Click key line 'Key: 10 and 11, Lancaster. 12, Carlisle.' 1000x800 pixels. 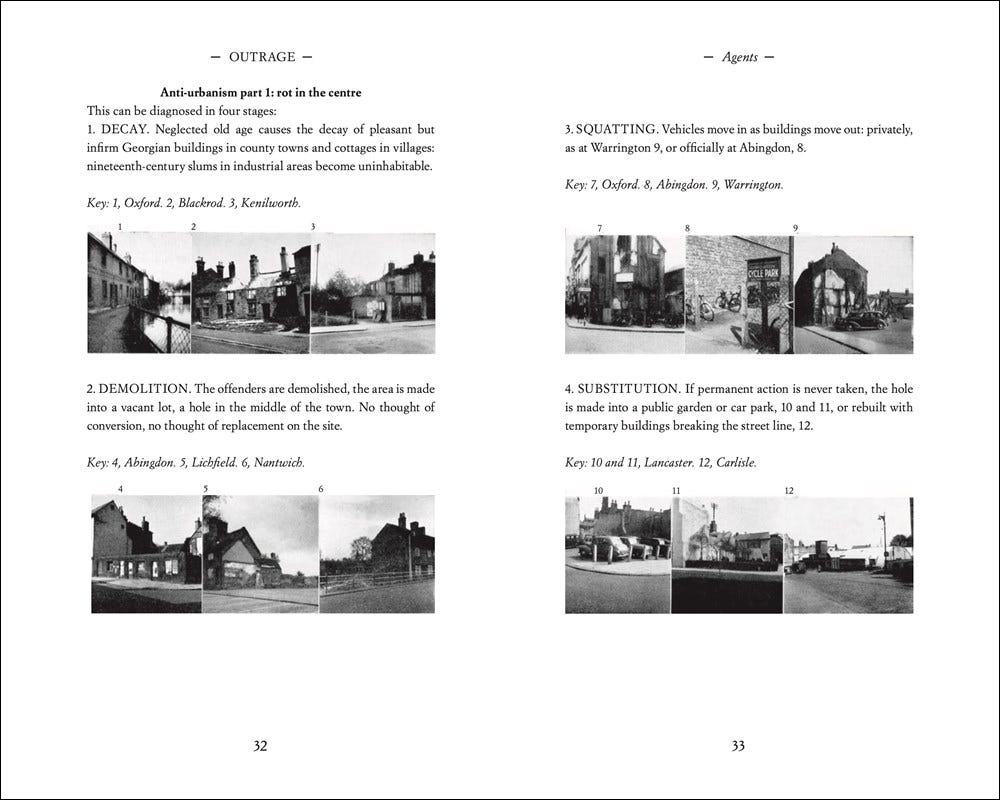click(x=661, y=463)
